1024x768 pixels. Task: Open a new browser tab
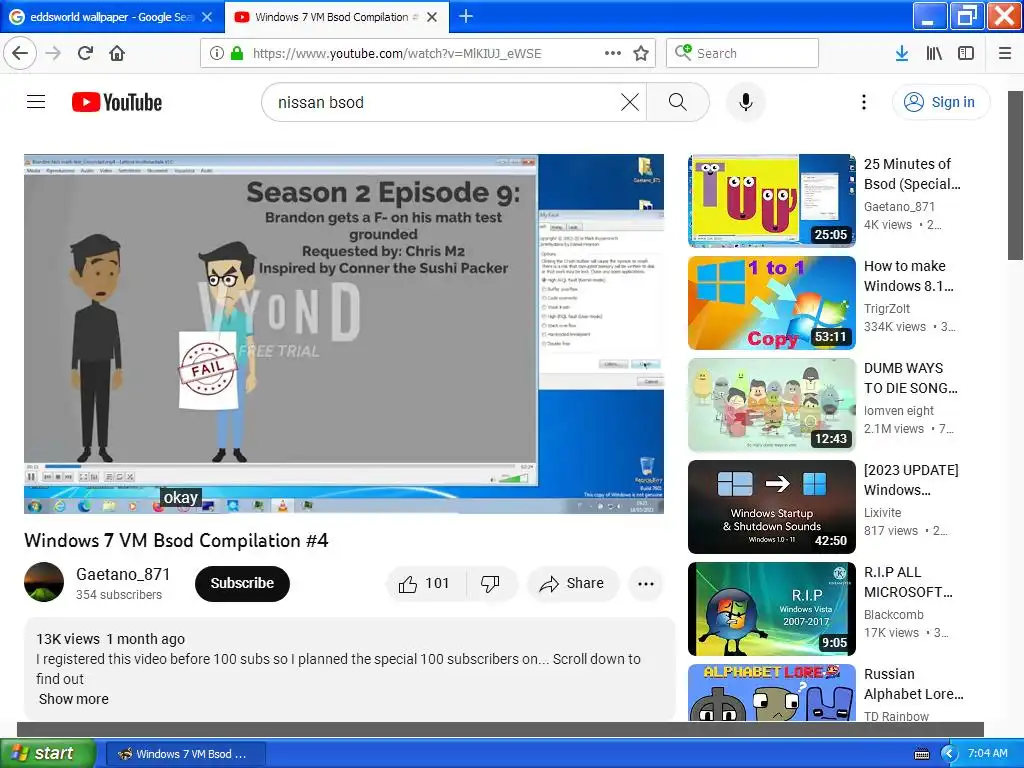(x=466, y=16)
